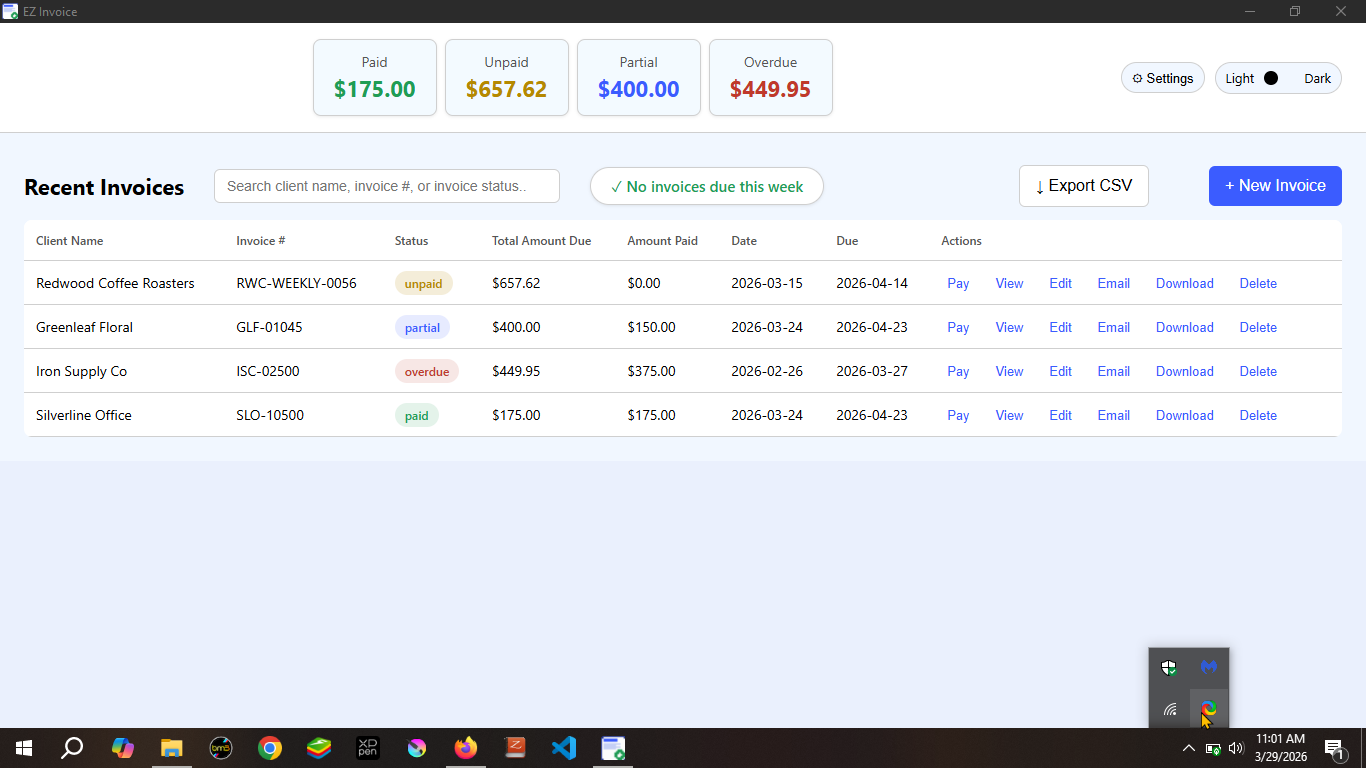Click the EZ Invoice icon in the taskbar
The width and height of the screenshot is (1366, 768).
[x=612, y=747]
